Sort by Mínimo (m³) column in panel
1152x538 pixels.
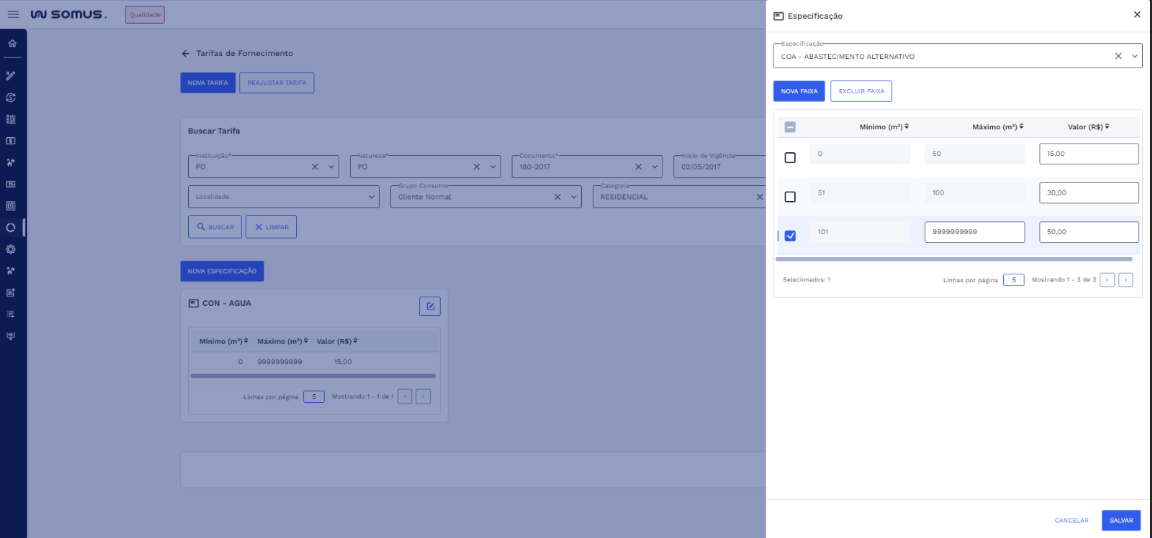click(883, 127)
